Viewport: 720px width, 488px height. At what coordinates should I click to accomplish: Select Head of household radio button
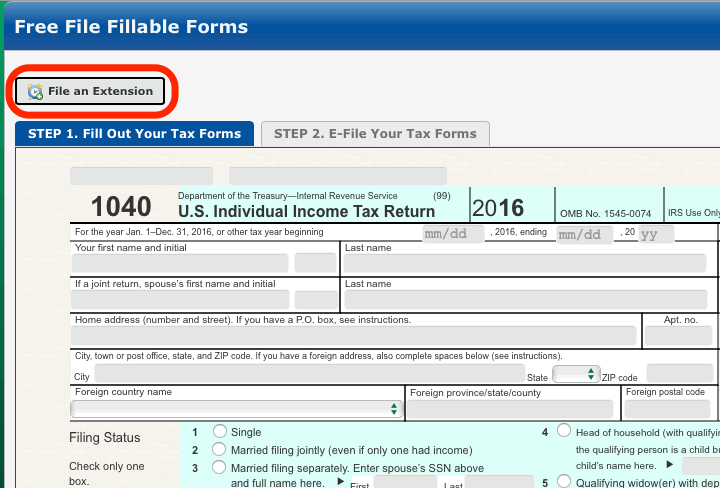[563, 431]
